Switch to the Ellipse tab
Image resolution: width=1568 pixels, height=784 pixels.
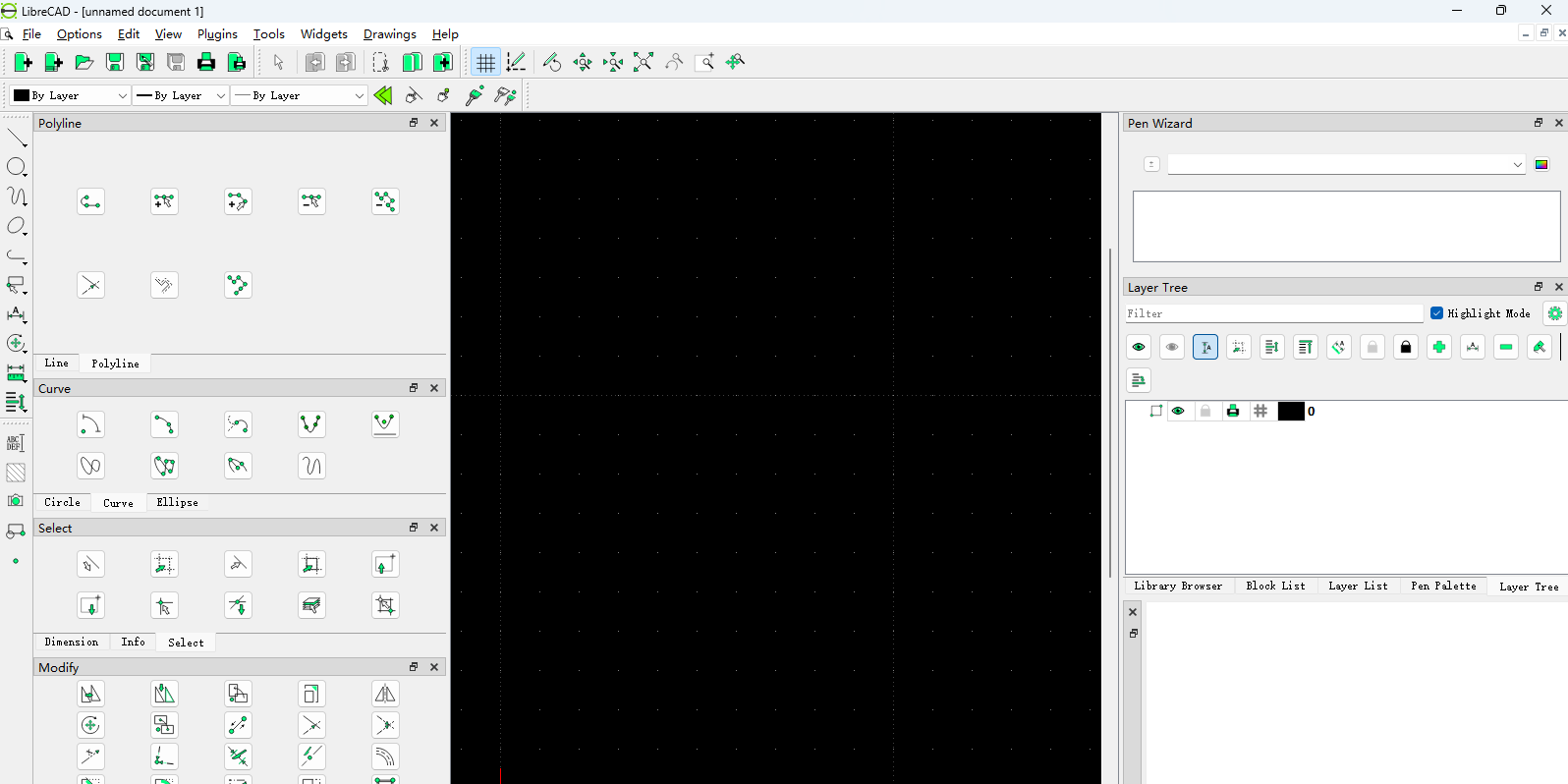pos(177,502)
